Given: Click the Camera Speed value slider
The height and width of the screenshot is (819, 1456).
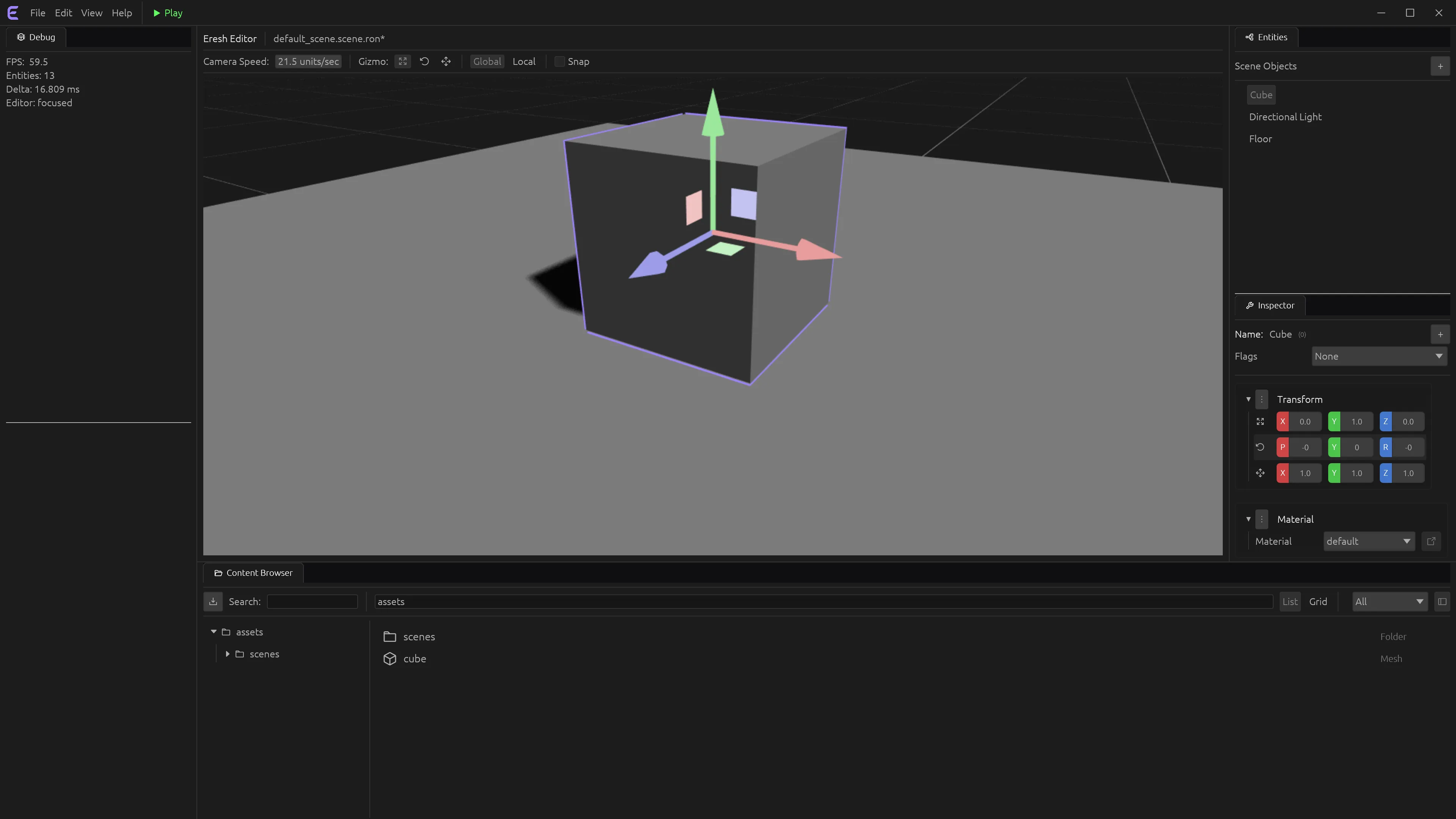Looking at the screenshot, I should tap(309, 61).
